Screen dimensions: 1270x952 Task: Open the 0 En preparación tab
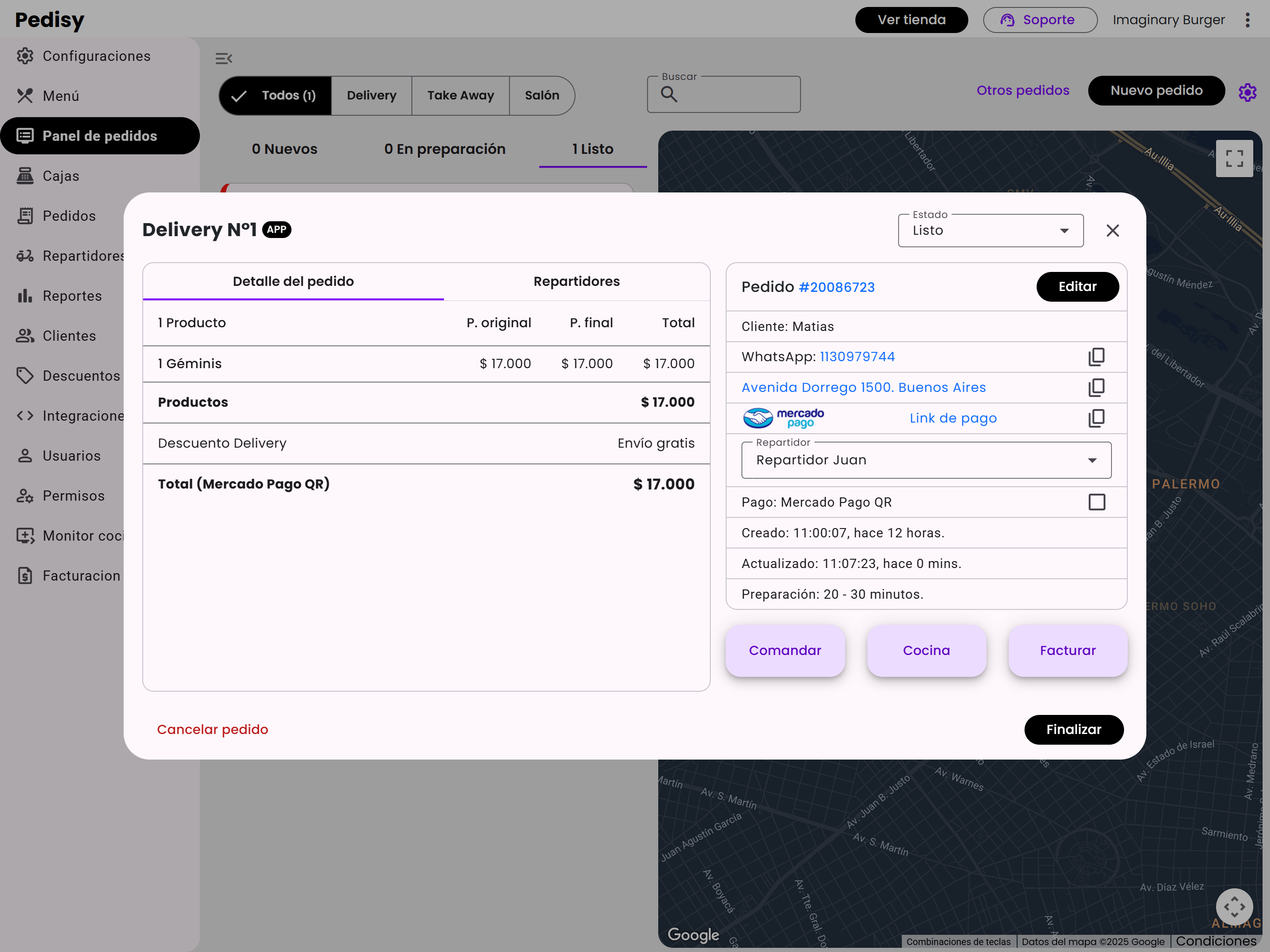(444, 149)
